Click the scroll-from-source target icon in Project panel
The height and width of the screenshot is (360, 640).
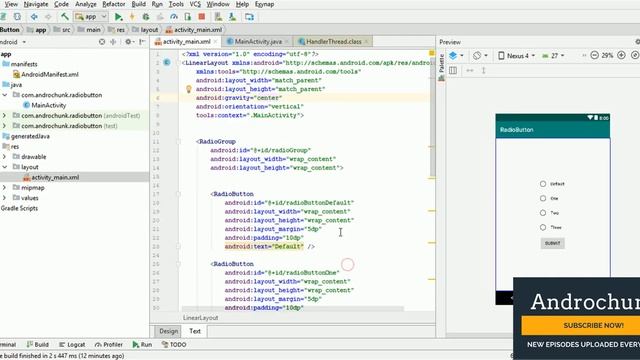[x=102, y=42]
